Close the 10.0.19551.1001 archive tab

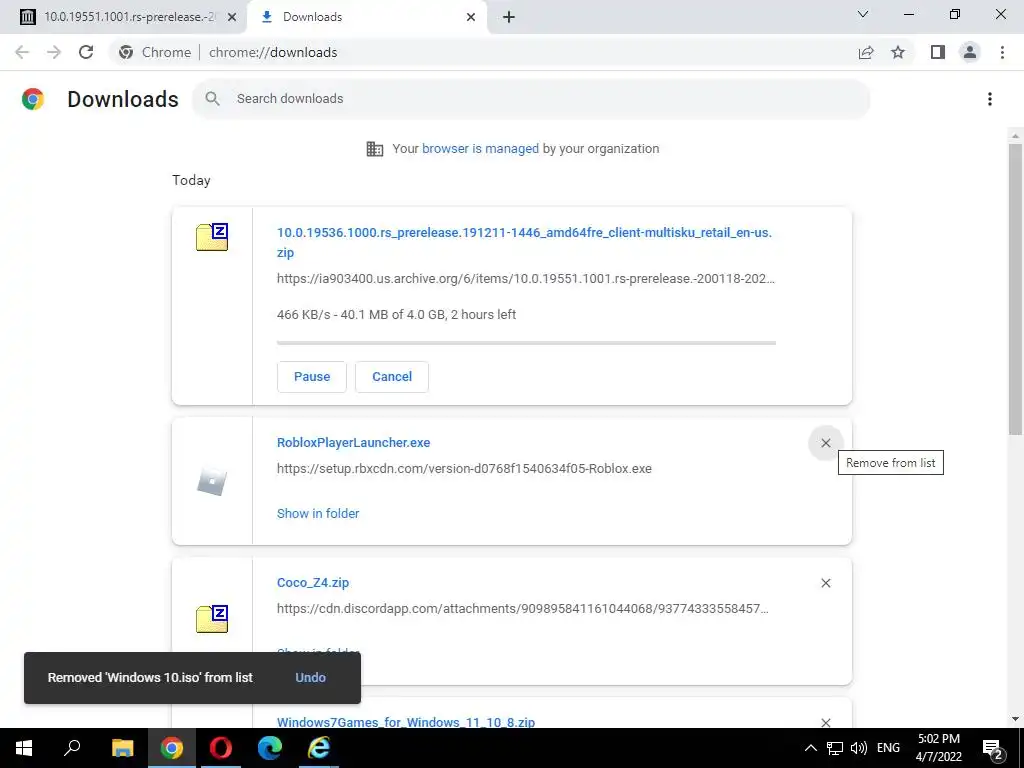[231, 17]
